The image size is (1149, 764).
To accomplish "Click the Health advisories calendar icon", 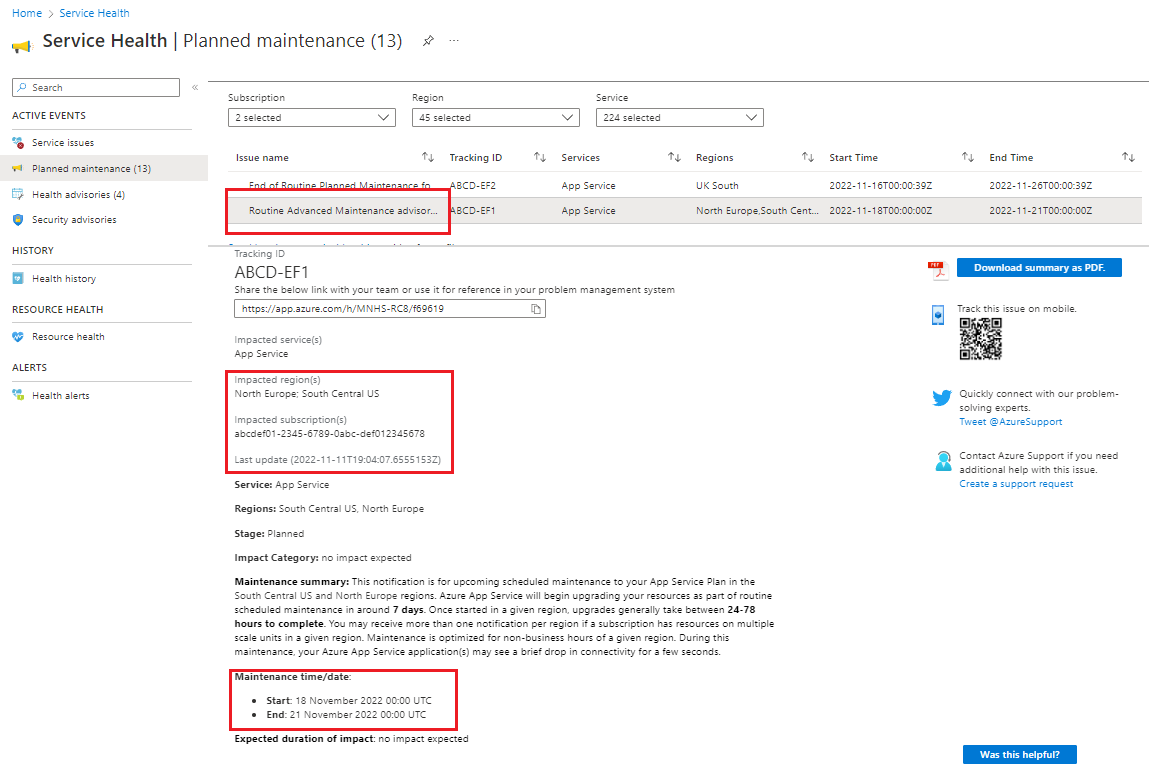I will [x=18, y=194].
